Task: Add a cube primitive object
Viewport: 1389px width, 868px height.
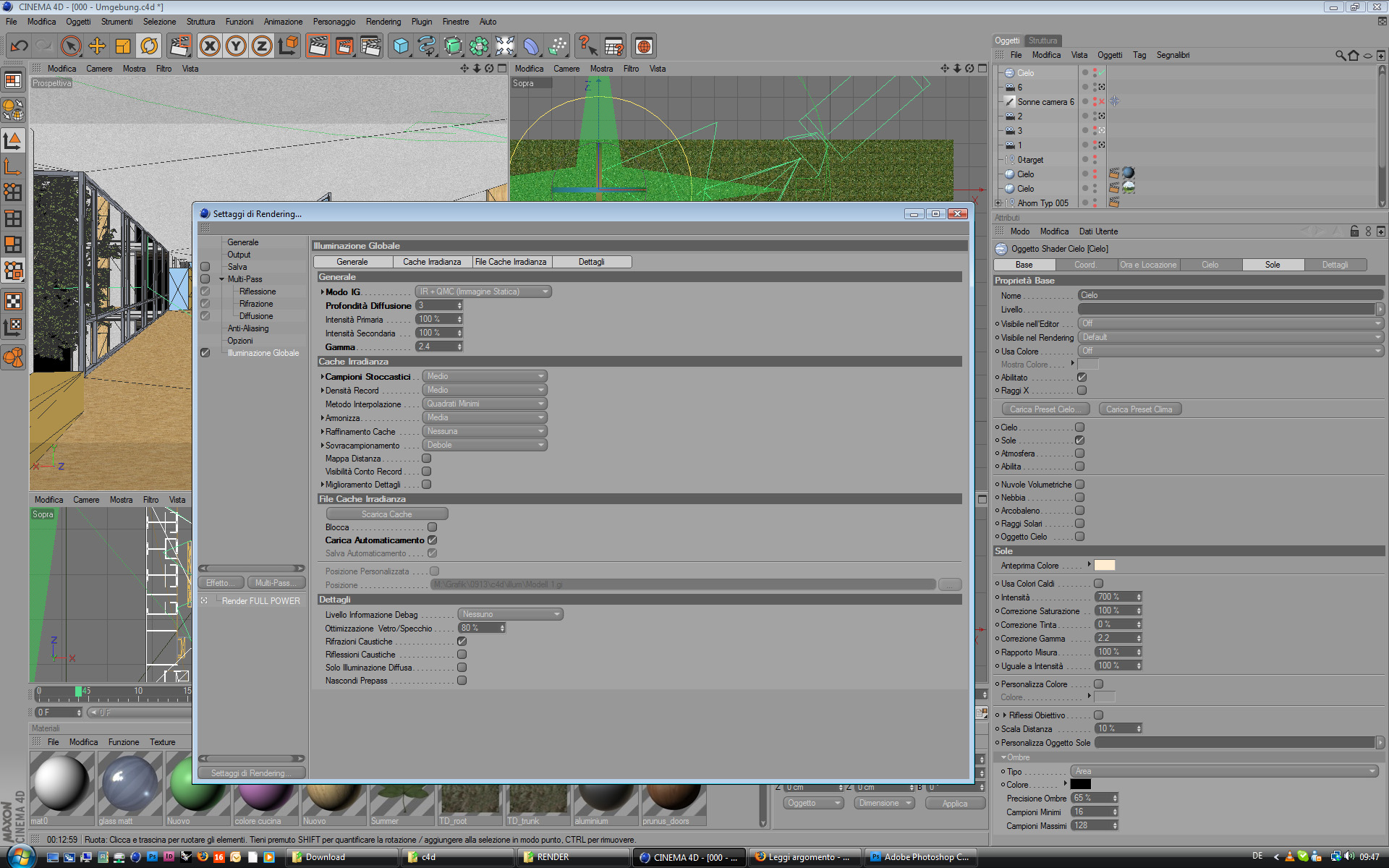Action: click(x=401, y=46)
